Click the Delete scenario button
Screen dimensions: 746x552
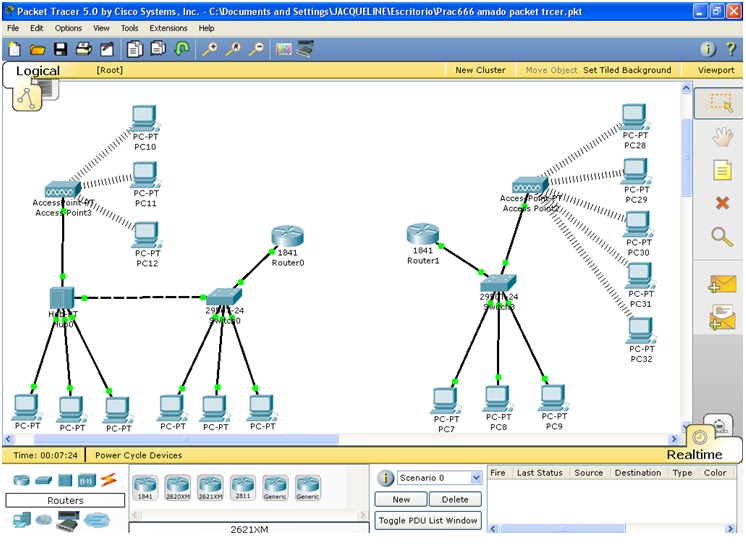tap(455, 500)
